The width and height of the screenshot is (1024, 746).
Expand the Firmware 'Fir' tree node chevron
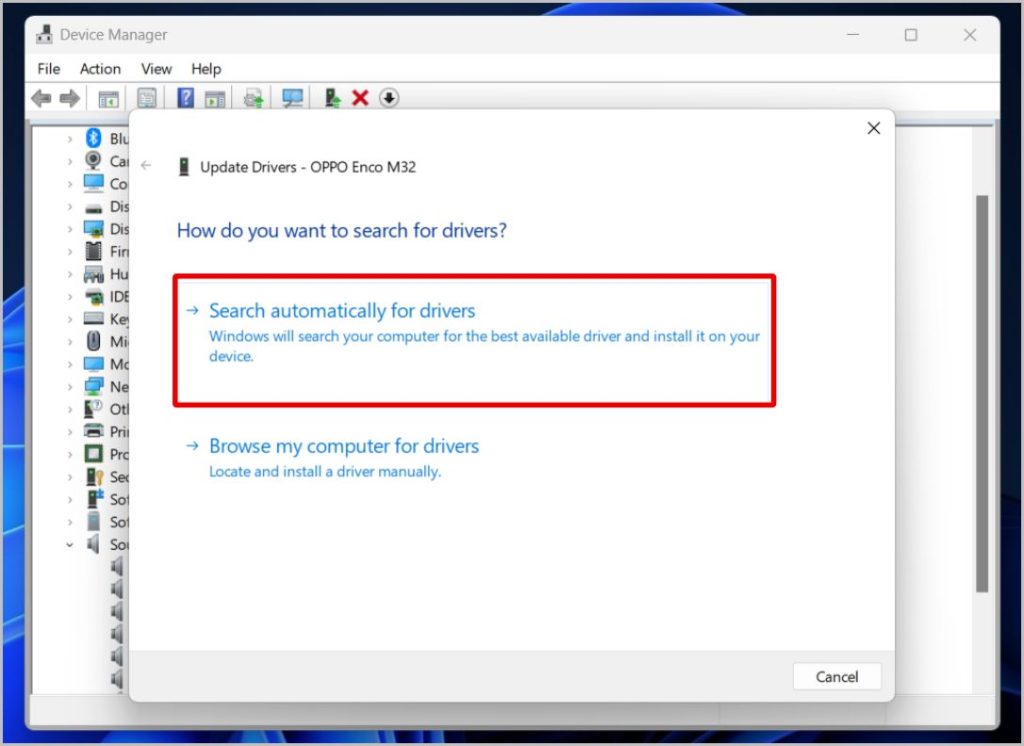(x=69, y=251)
